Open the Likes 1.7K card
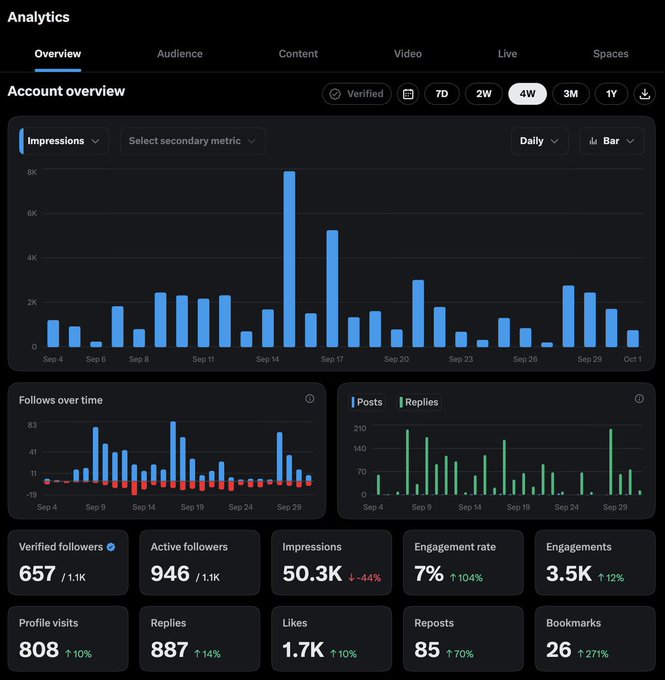Viewport: 665px width, 680px height. pos(331,639)
